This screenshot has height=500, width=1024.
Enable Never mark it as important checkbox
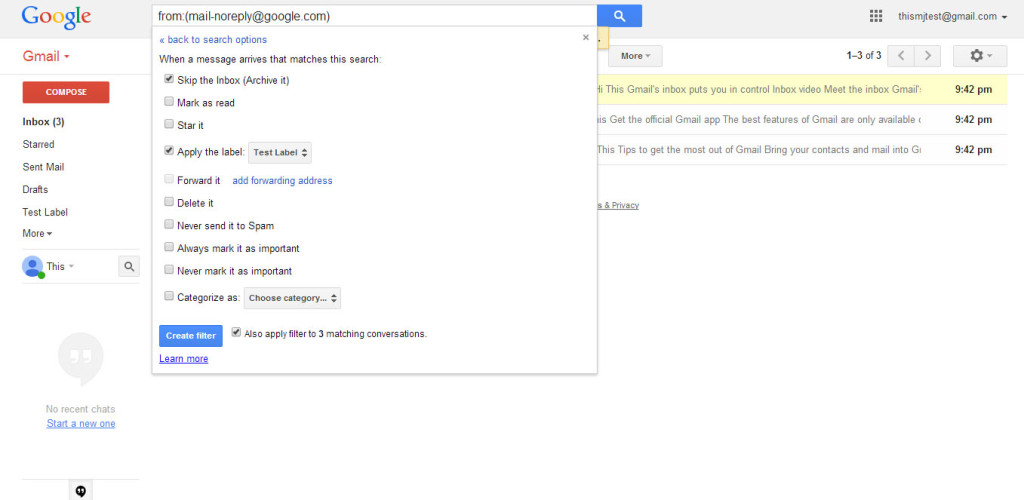point(169,270)
